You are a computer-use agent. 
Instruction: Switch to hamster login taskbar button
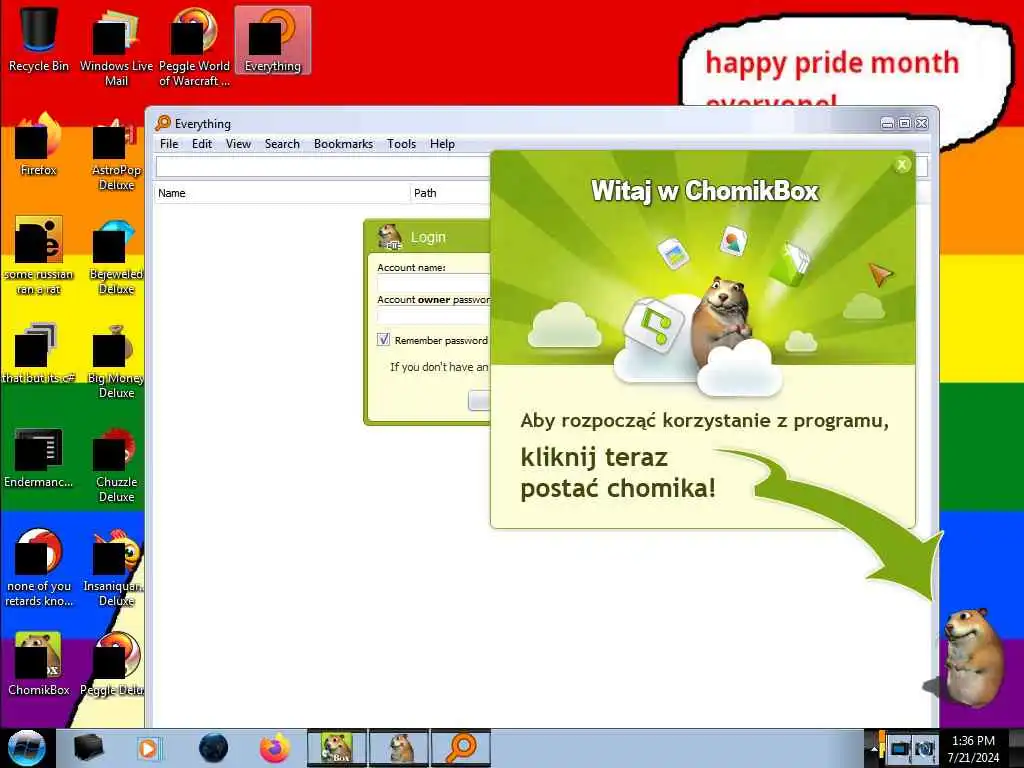[399, 748]
